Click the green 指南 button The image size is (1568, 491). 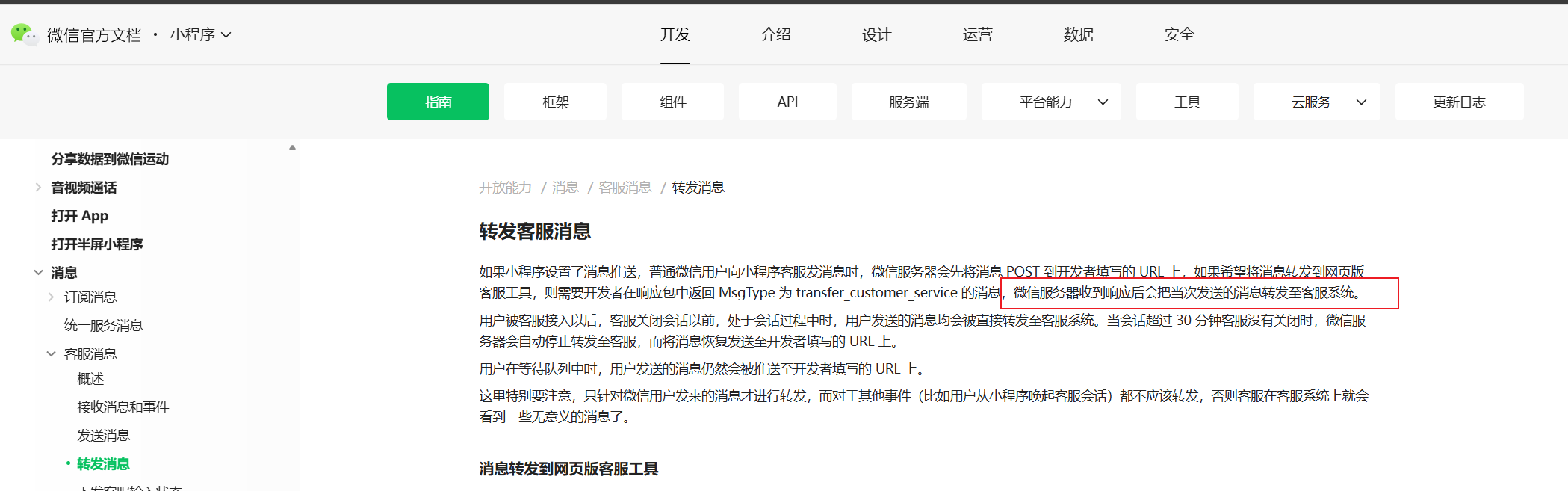click(x=438, y=102)
